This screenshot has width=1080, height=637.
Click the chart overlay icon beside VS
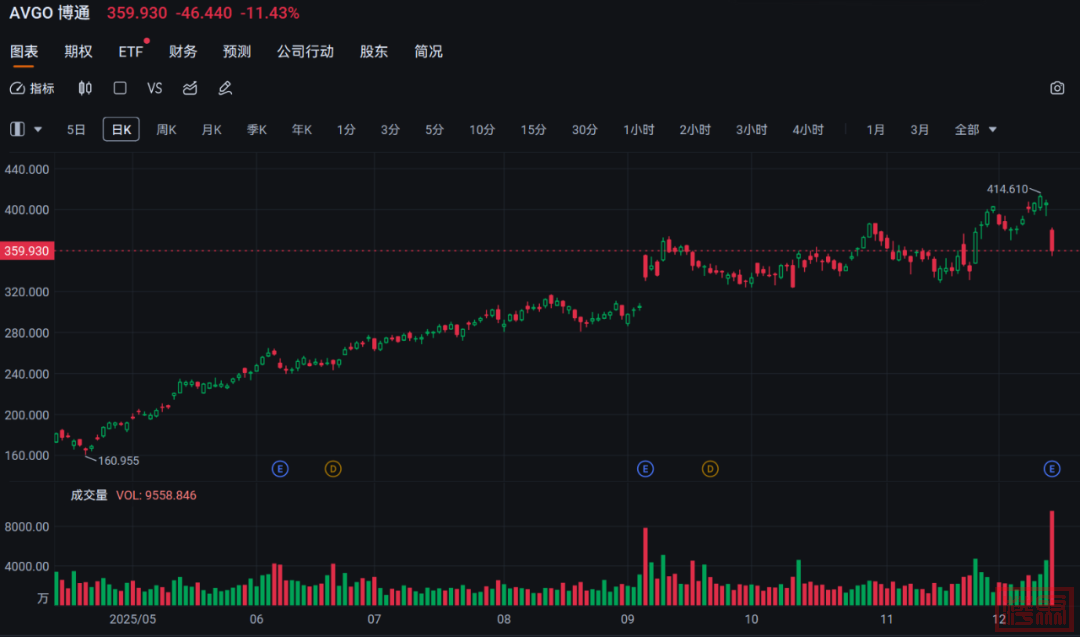(190, 88)
